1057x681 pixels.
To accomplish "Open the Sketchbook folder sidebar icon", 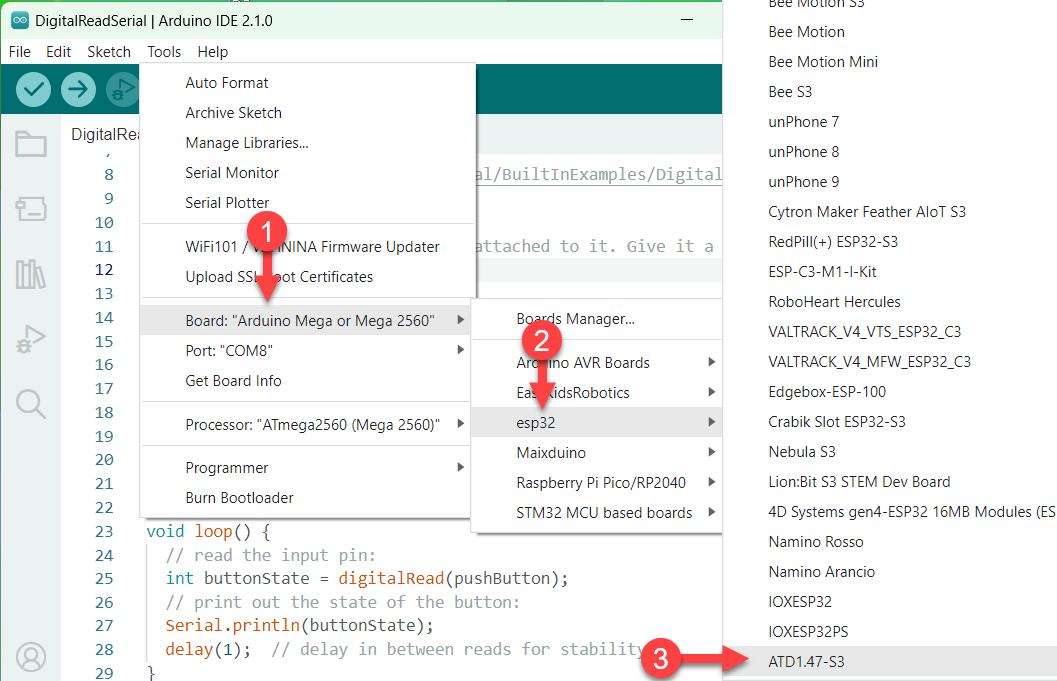I will pyautogui.click(x=31, y=144).
